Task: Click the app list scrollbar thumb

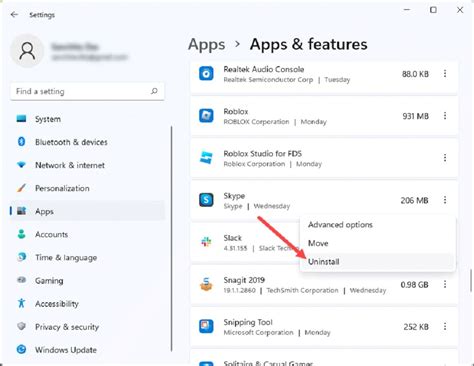Action: point(471,281)
